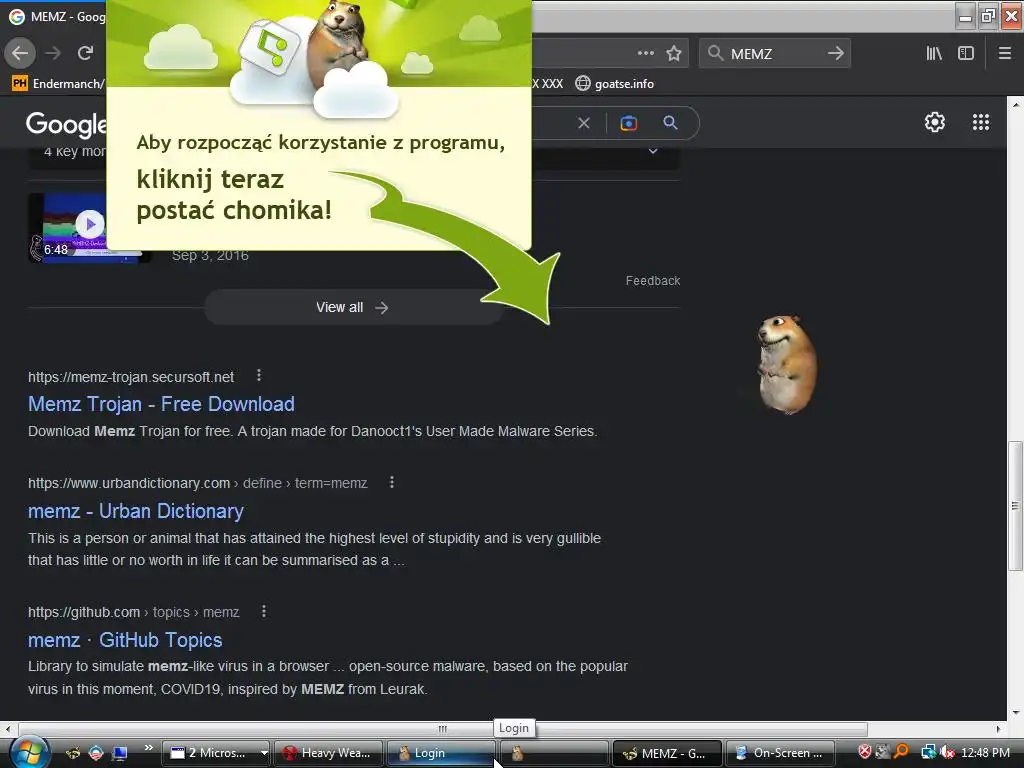
Task: Clear the Google search field with X
Action: tap(584, 123)
